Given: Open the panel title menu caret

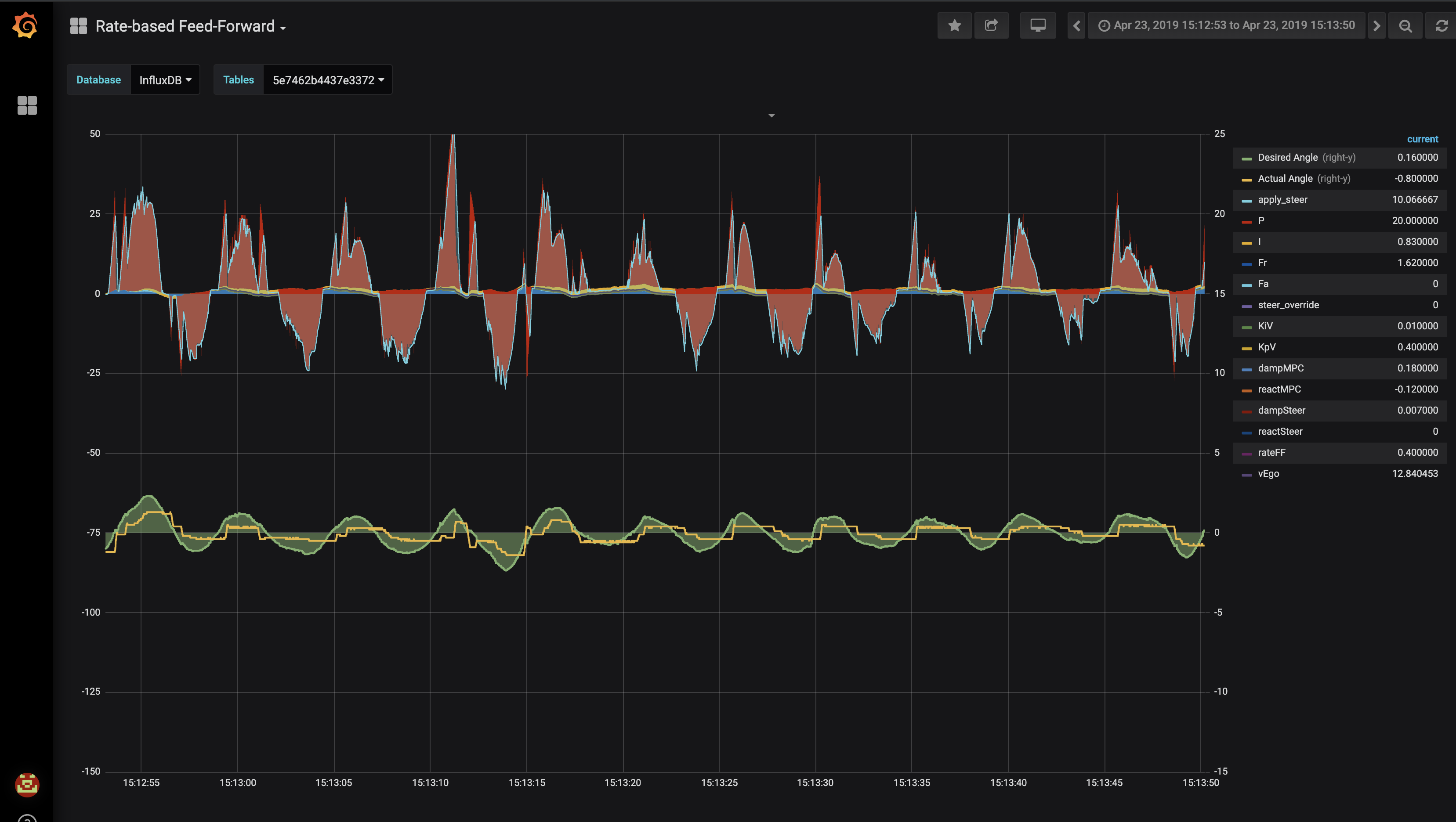Looking at the screenshot, I should 771,115.
